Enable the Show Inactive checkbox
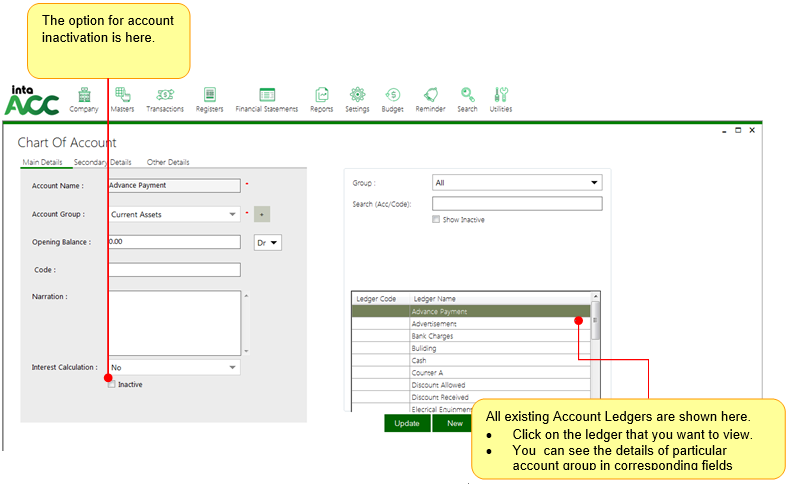The width and height of the screenshot is (796, 491). click(x=436, y=220)
